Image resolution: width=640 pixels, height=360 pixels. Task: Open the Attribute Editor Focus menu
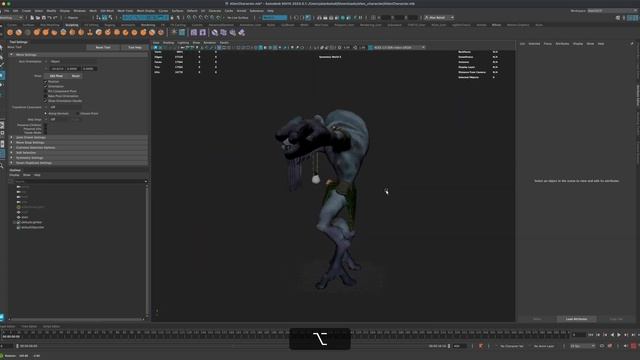click(547, 44)
